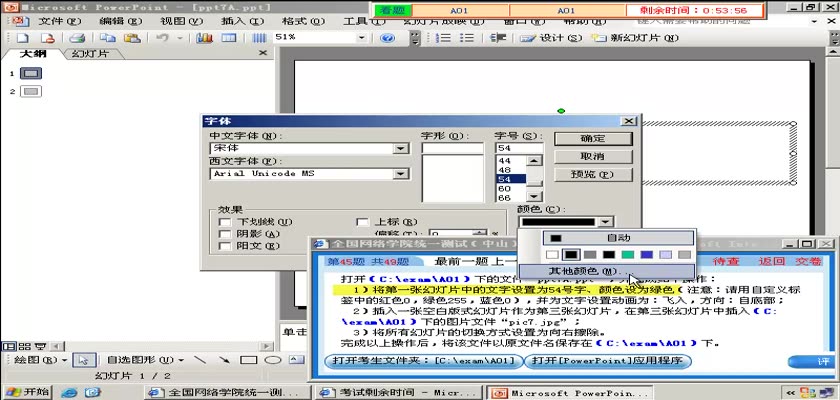Click the Print toolbar icon
Viewport: 840px width, 400px height.
pos(77,38)
